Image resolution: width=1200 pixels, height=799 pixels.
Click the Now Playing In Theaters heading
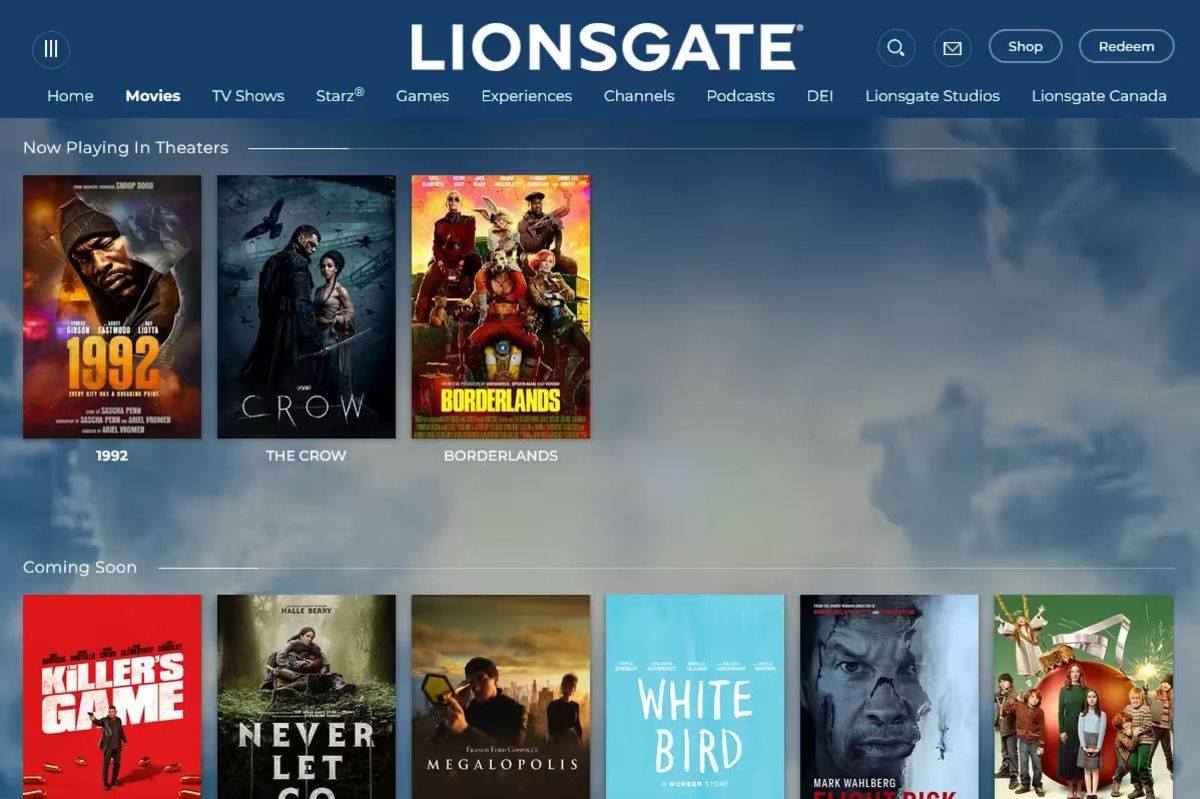[x=126, y=148]
